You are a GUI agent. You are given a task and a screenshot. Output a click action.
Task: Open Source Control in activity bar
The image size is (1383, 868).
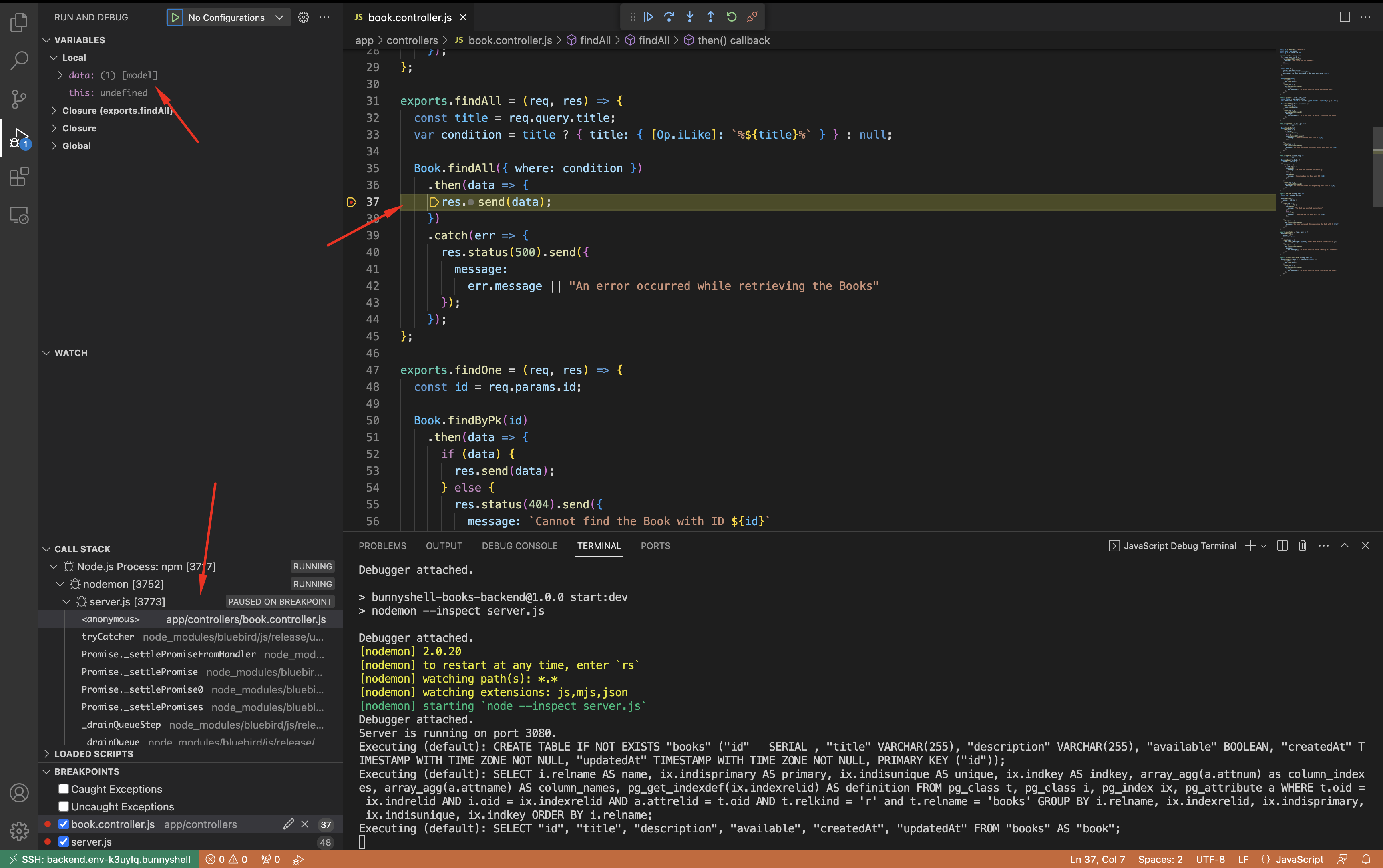click(x=19, y=99)
